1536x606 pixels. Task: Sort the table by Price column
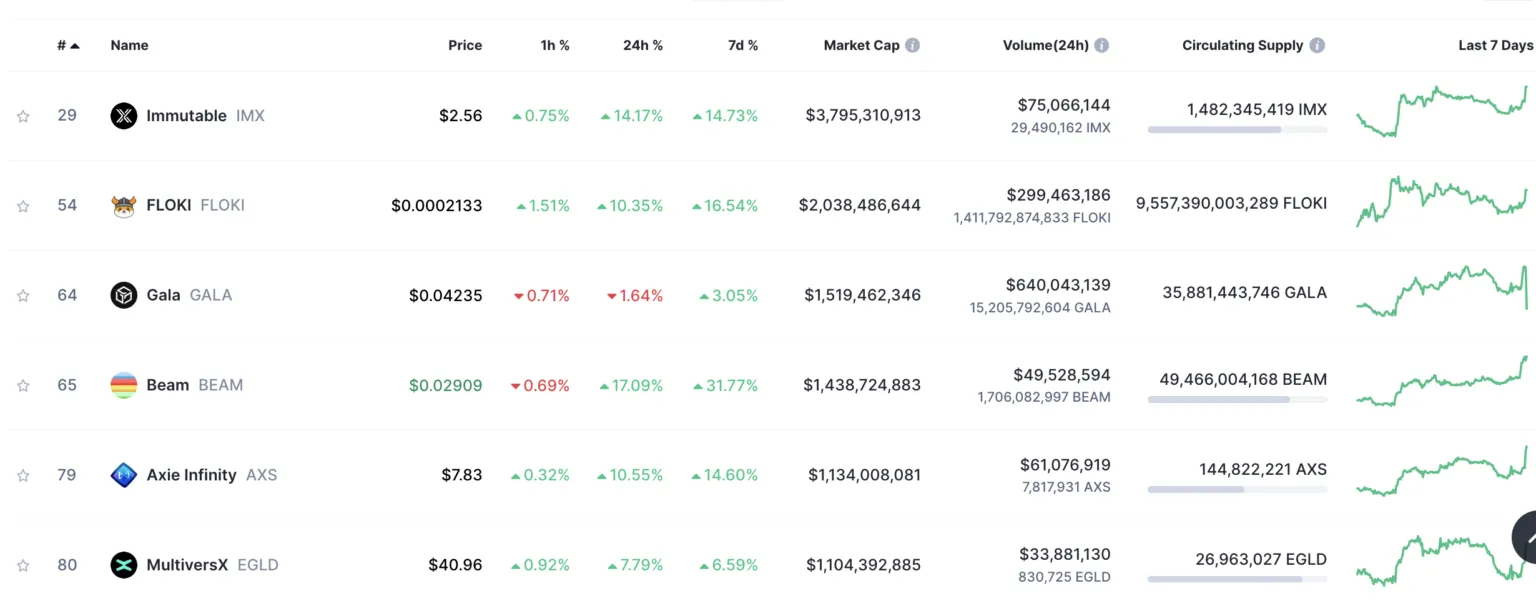tap(465, 45)
